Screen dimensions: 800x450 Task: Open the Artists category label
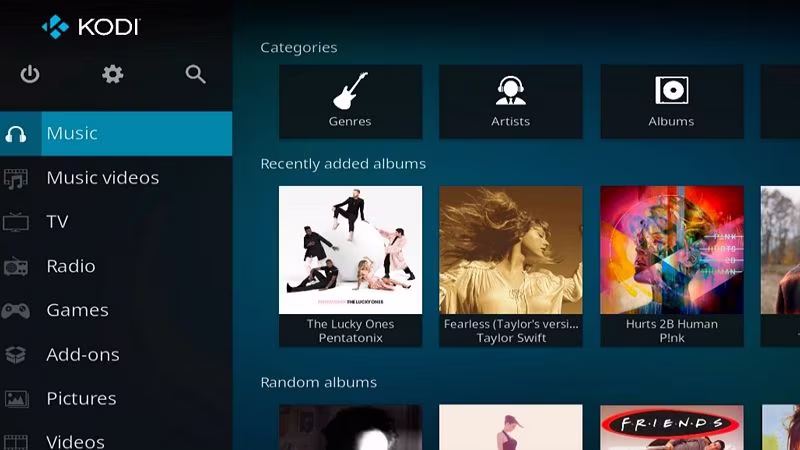coord(511,121)
